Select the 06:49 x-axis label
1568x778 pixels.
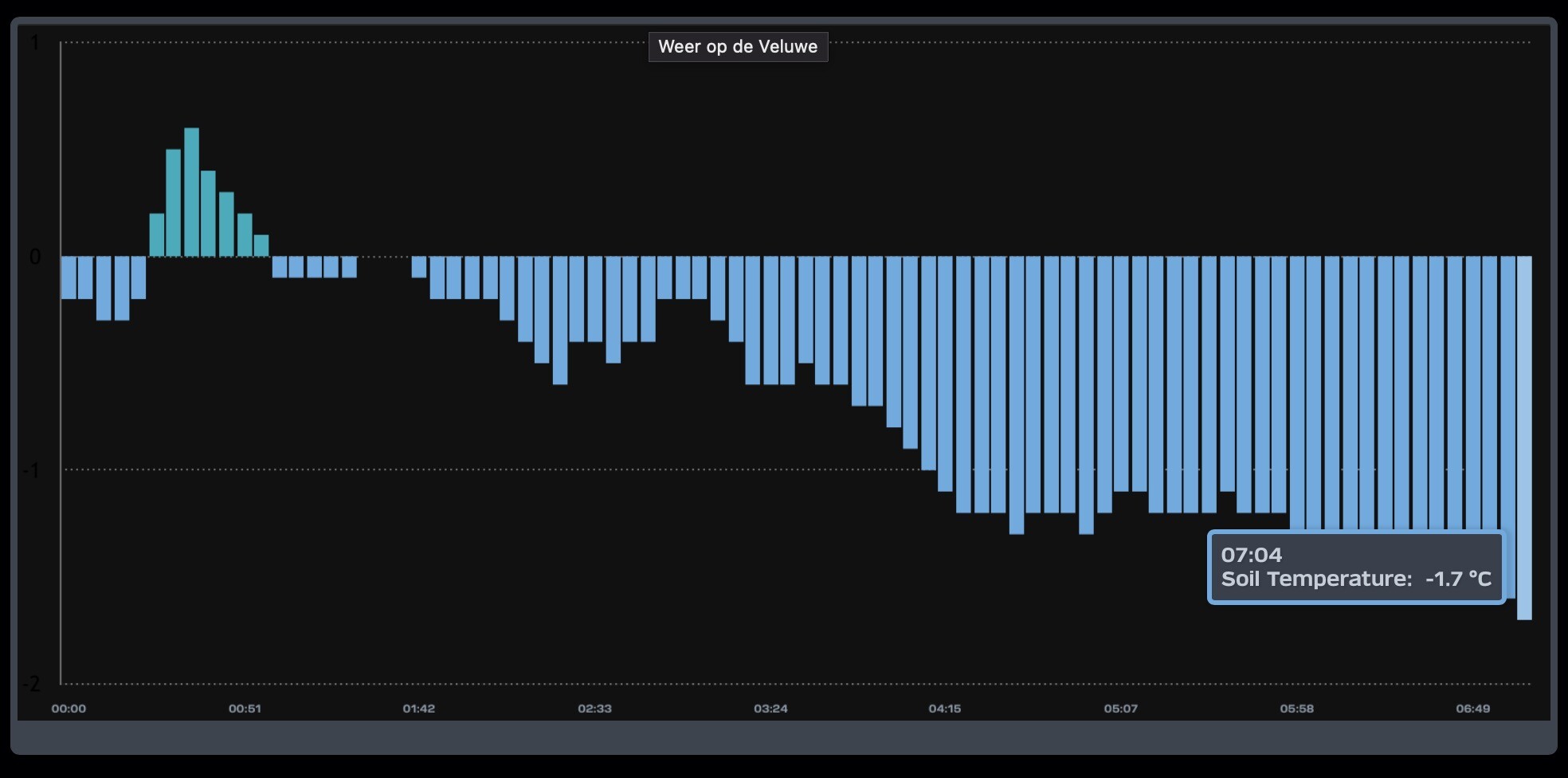tap(1472, 708)
